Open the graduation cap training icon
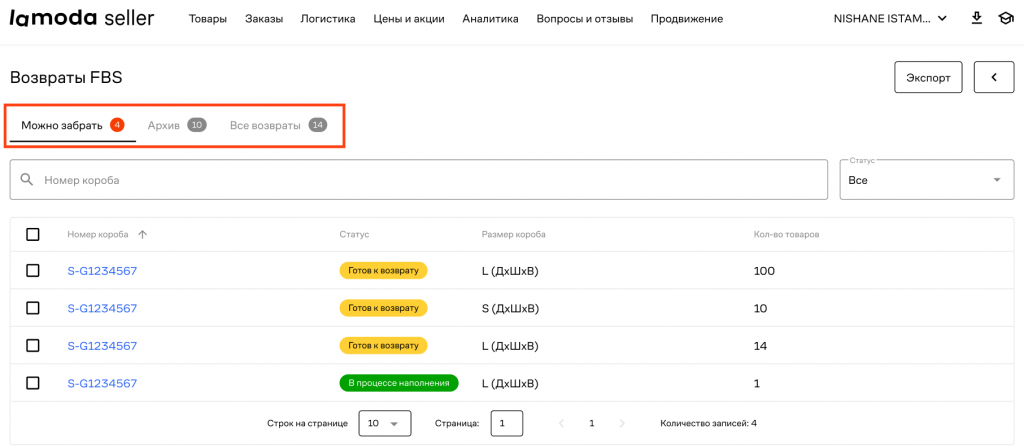The height and width of the screenshot is (447, 1024). click(x=1004, y=18)
